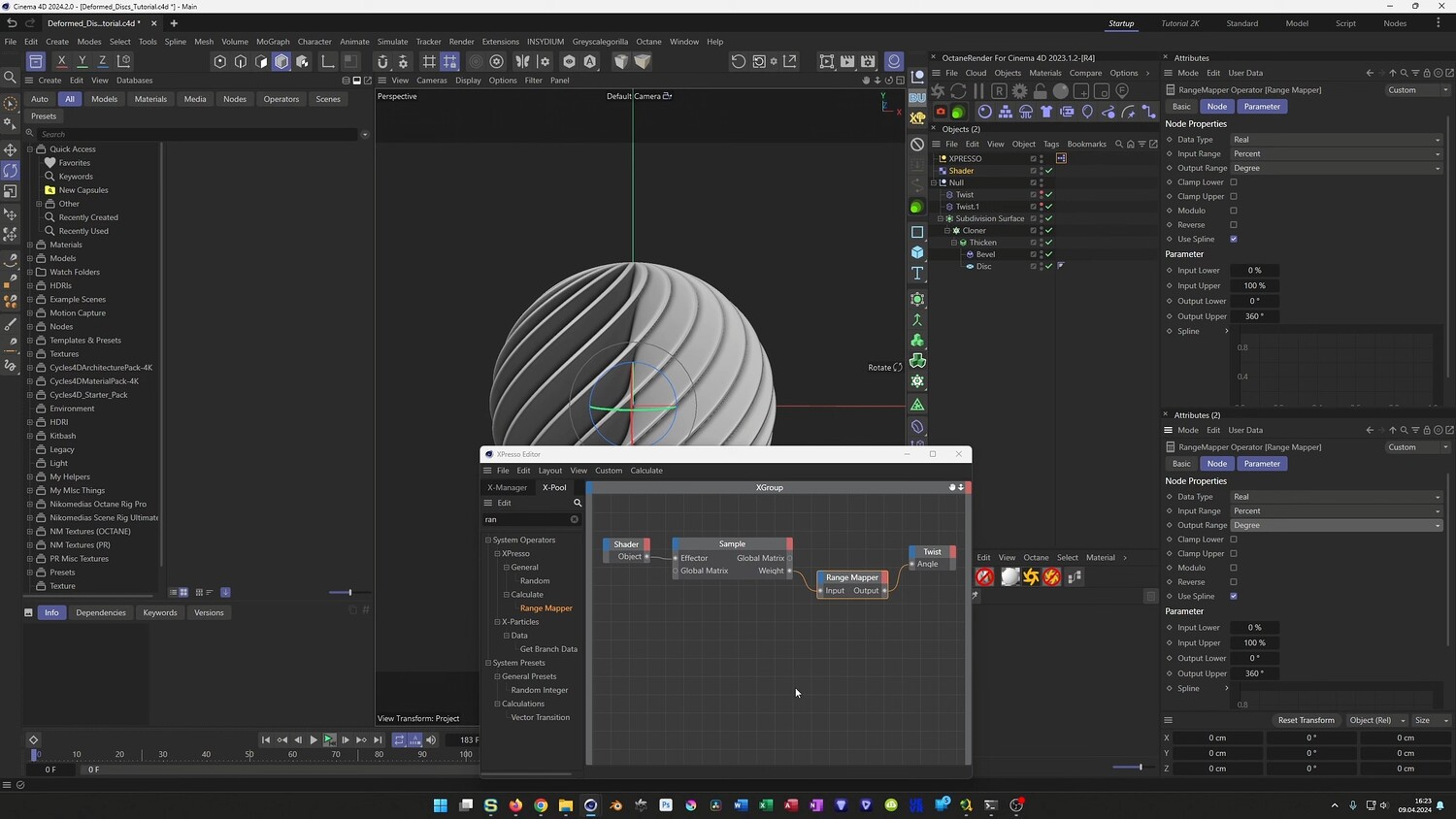
Task: Toggle the Disc object's enable checkmark
Action: click(1048, 266)
